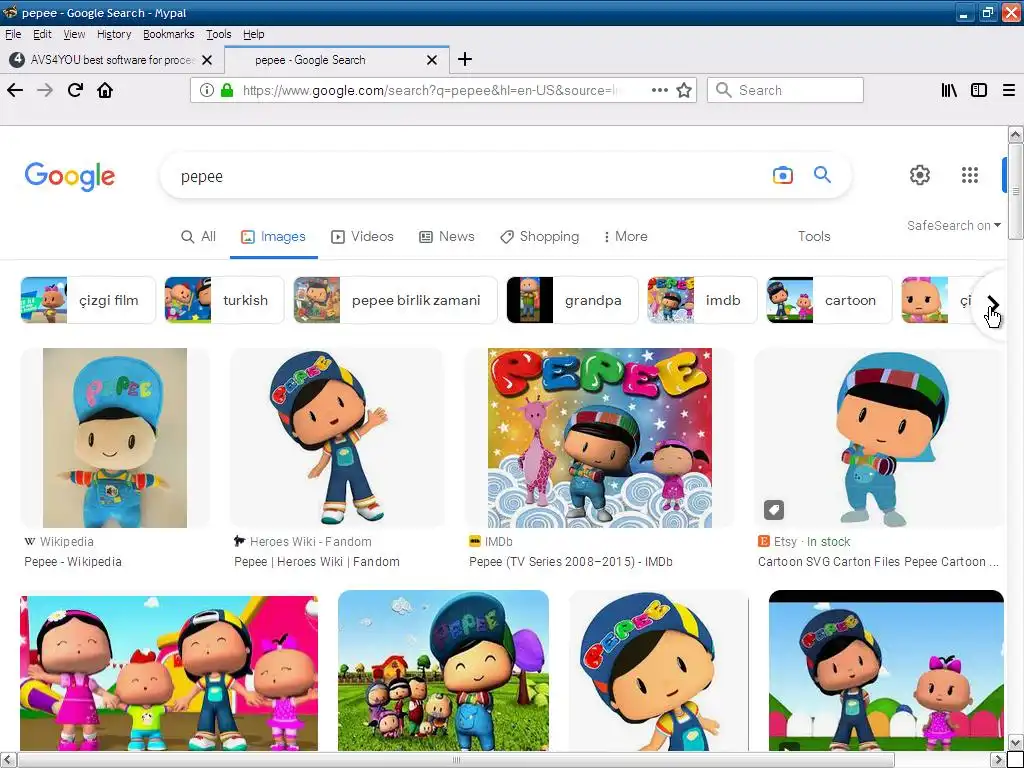This screenshot has width=1024, height=768.
Task: Open Cartoon SVG Carton Files Pepee link
Action: (x=878, y=562)
